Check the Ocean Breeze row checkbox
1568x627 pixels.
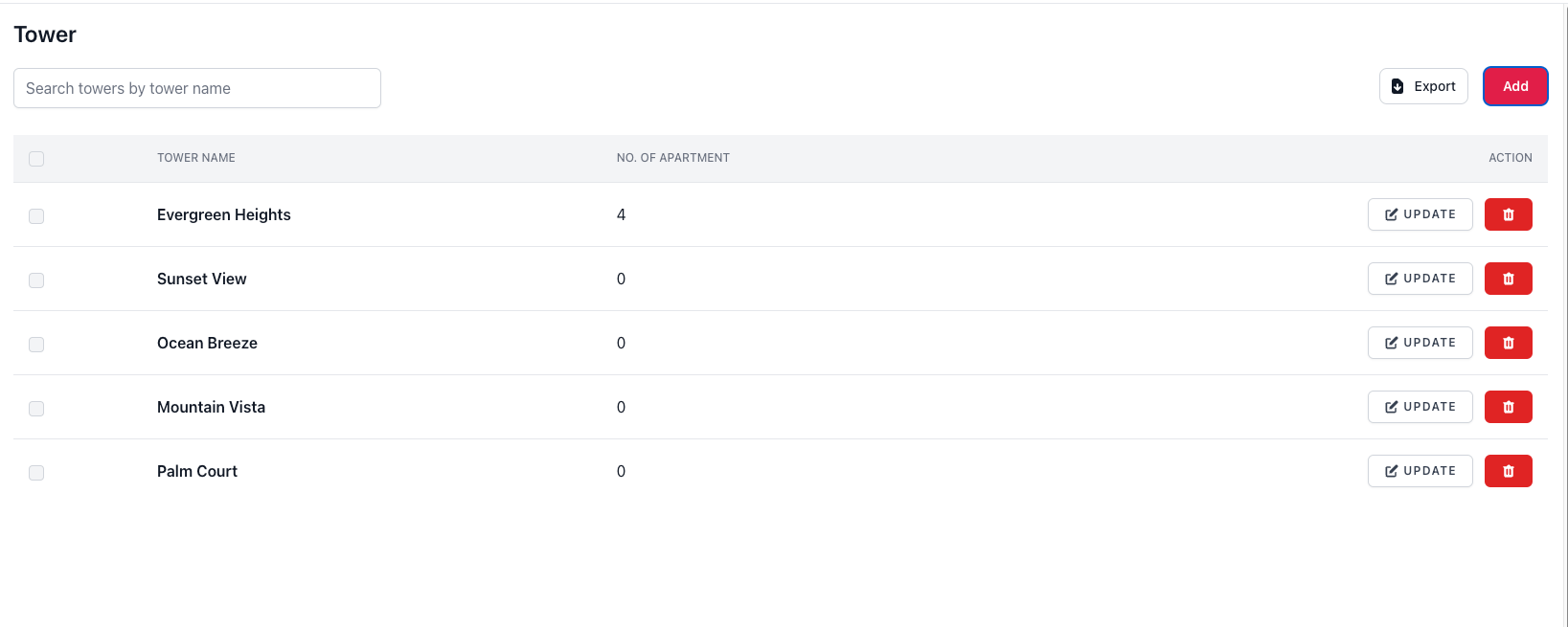click(36, 345)
